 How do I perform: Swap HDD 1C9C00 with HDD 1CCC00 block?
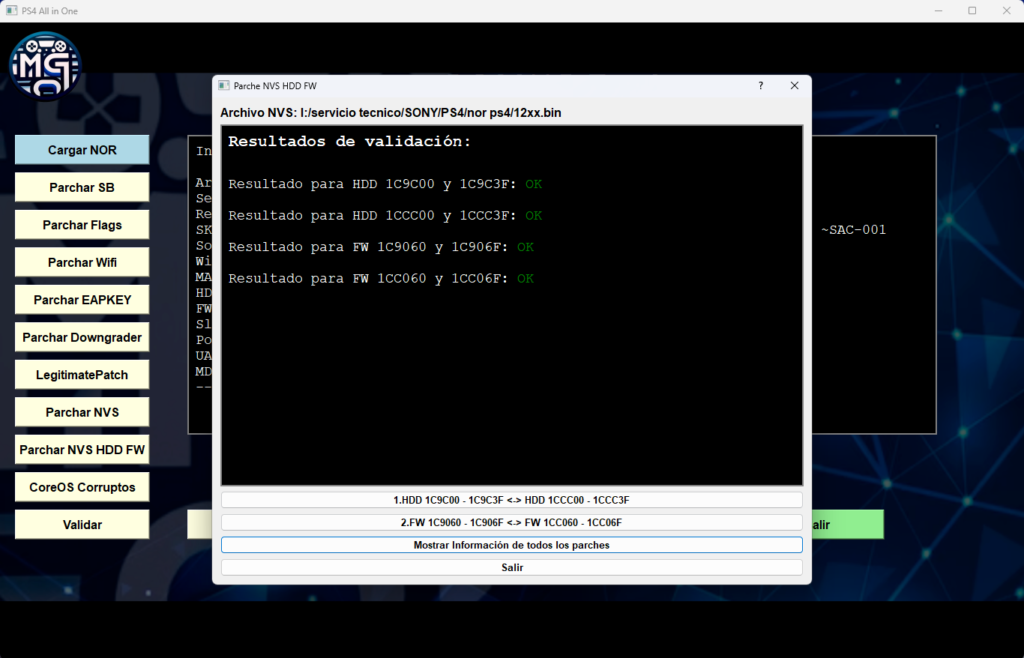coord(511,500)
